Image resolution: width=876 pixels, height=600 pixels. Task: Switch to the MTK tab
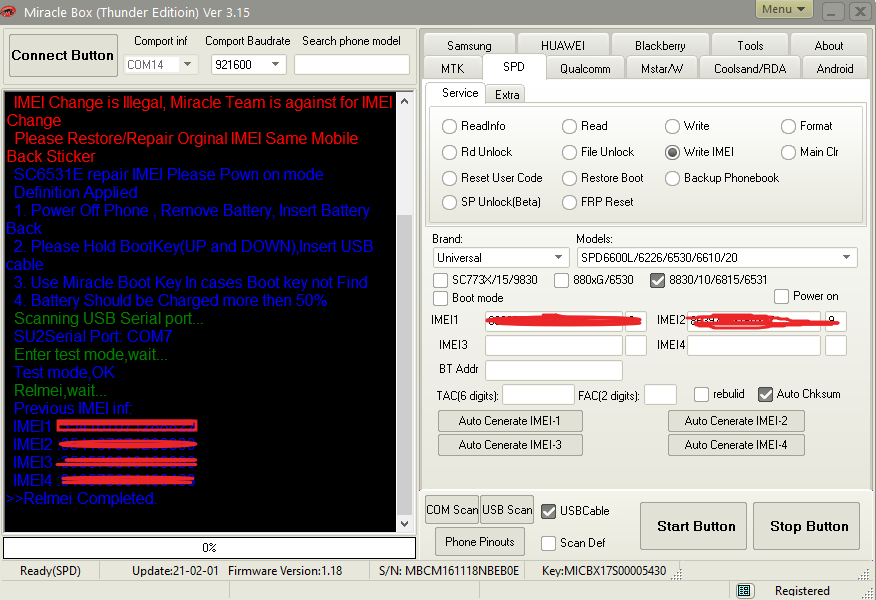click(453, 68)
